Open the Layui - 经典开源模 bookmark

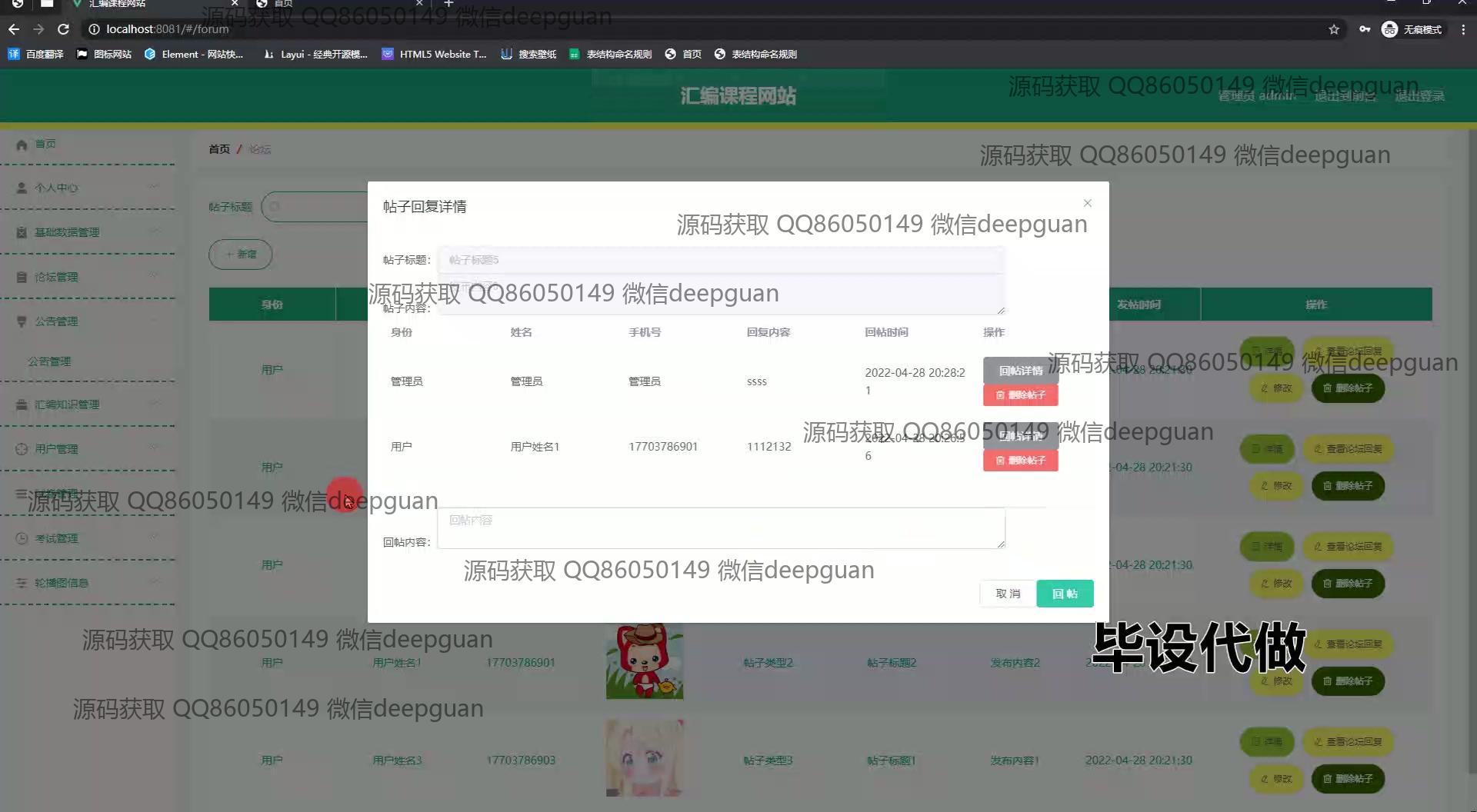click(315, 54)
